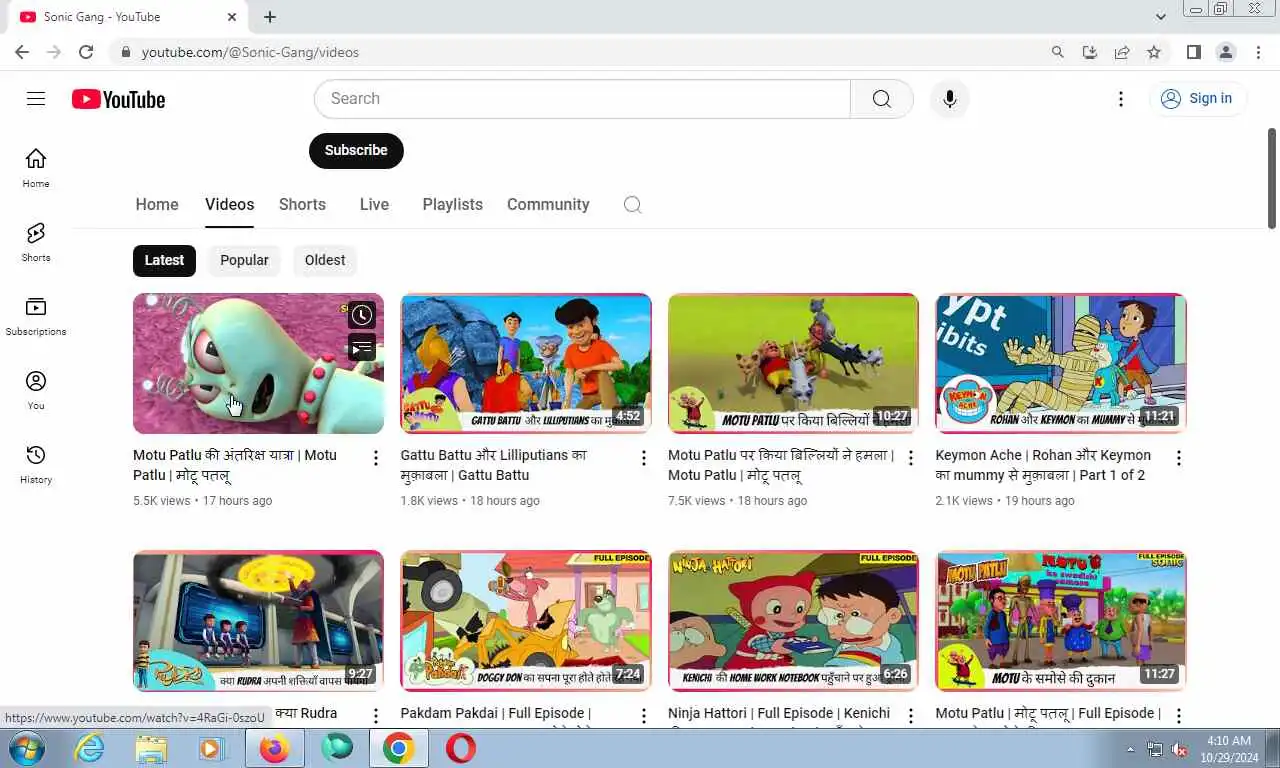Image resolution: width=1280 pixels, height=768 pixels.
Task: Open Keymon Ache Rohan mummy video title
Action: pos(1043,465)
